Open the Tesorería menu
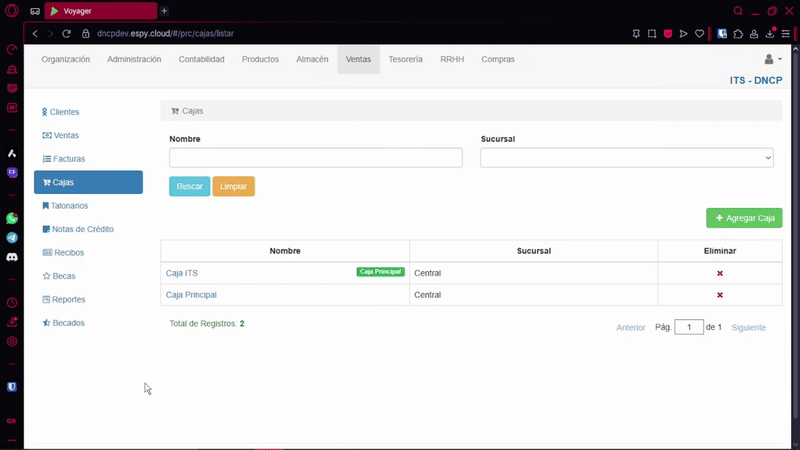Viewport: 800px width, 450px height. pyautogui.click(x=405, y=60)
